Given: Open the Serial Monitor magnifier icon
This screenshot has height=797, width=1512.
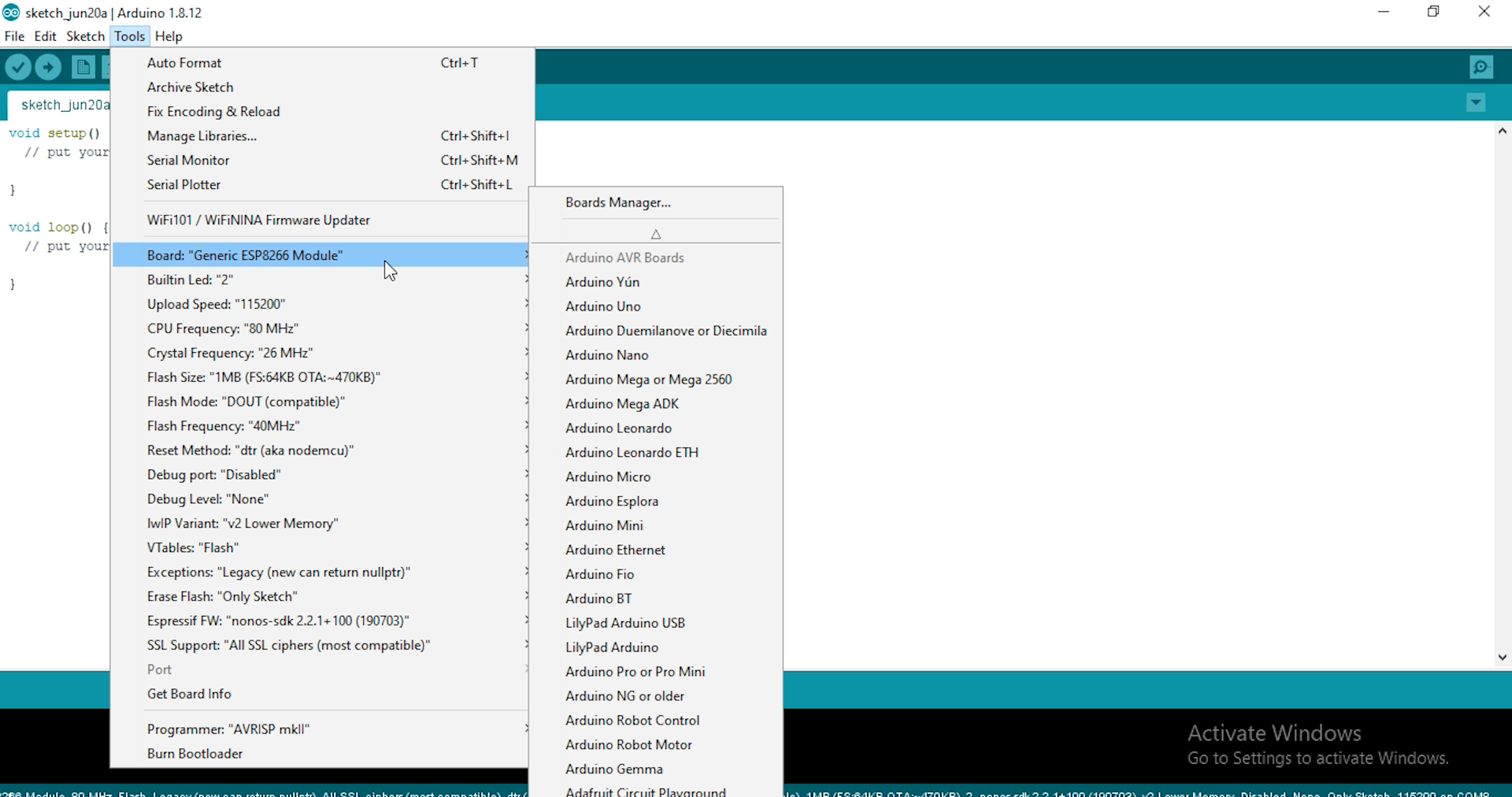Looking at the screenshot, I should point(1481,67).
